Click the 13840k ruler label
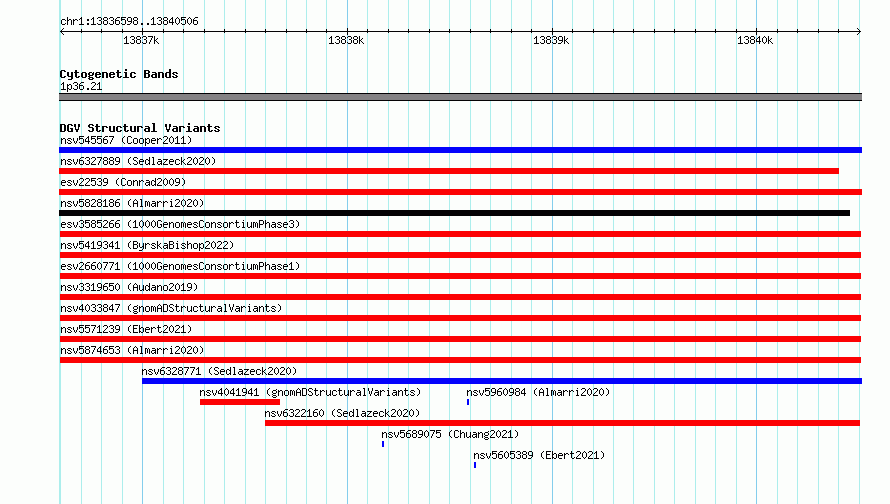890x504 pixels. [755, 40]
